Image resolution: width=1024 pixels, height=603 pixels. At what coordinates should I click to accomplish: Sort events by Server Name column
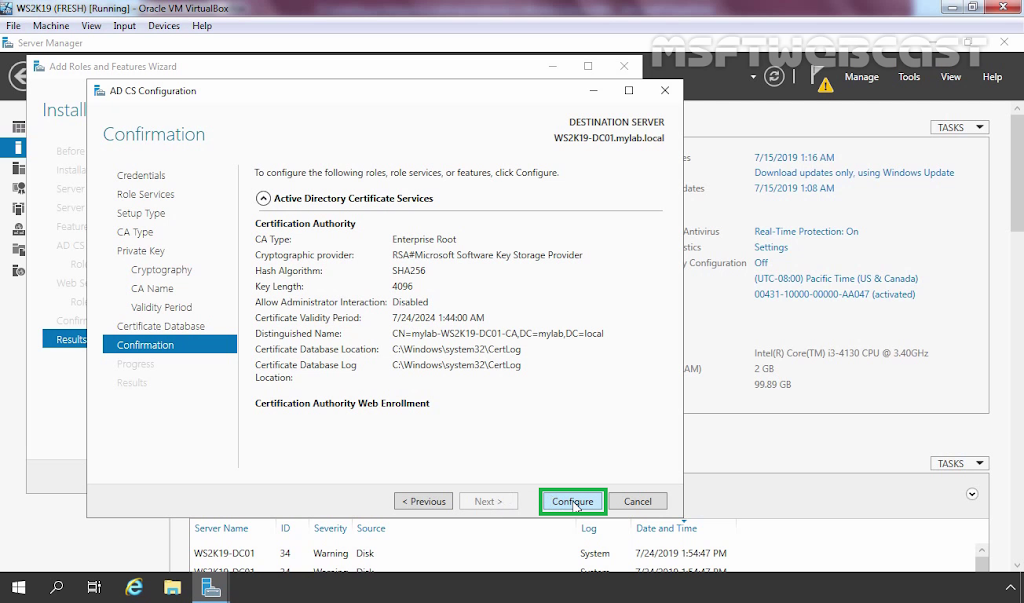click(221, 528)
